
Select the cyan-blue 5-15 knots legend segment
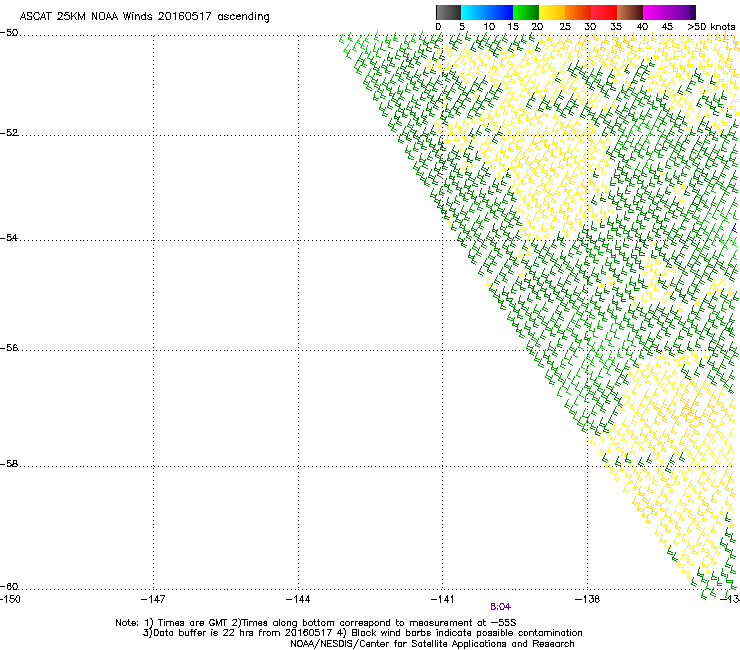click(487, 12)
